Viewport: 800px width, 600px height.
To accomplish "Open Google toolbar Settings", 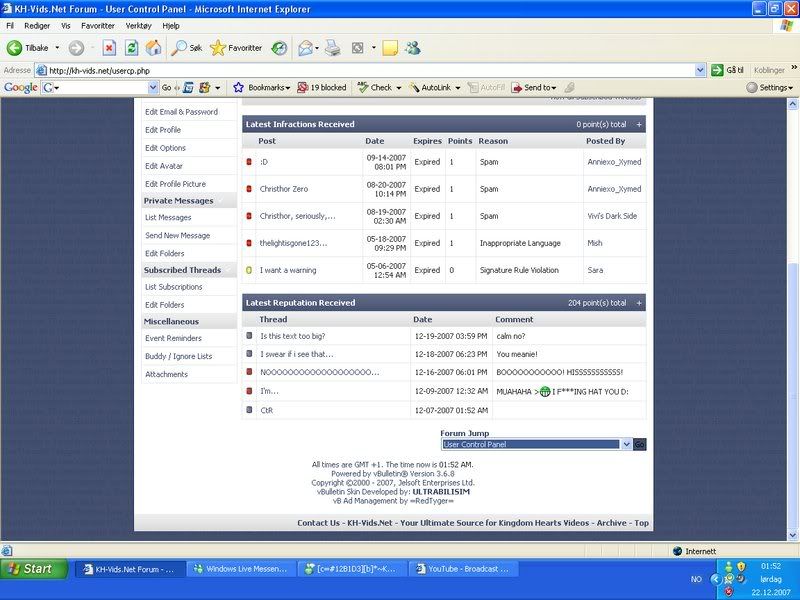I will pyautogui.click(x=770, y=87).
